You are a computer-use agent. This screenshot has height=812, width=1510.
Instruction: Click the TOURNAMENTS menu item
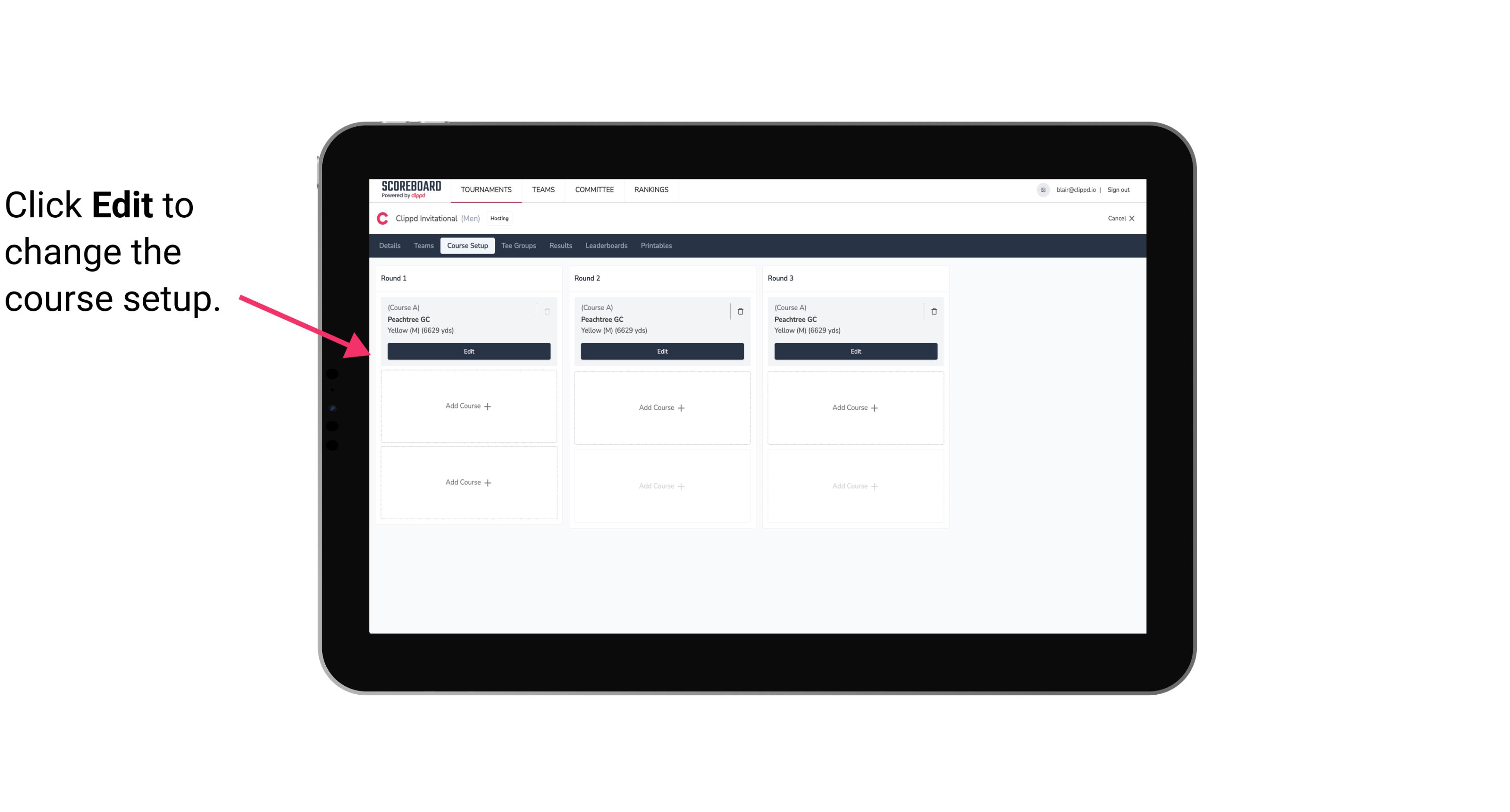coord(487,189)
